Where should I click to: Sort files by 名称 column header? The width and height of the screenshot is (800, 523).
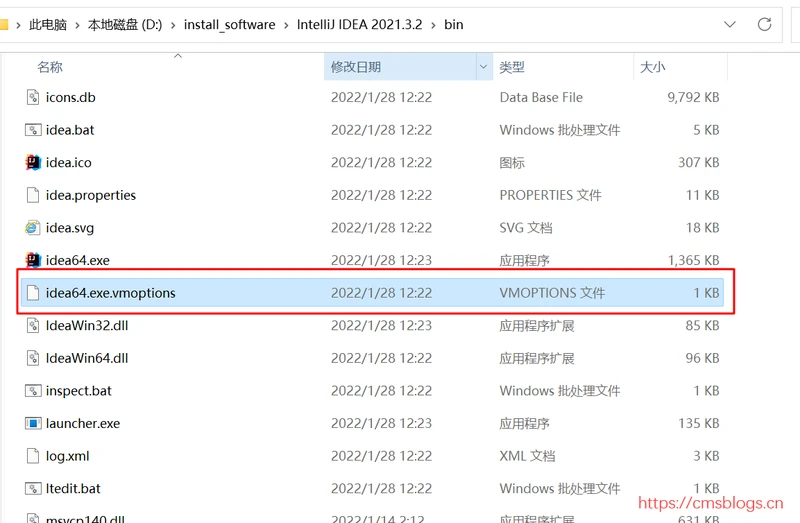50,67
